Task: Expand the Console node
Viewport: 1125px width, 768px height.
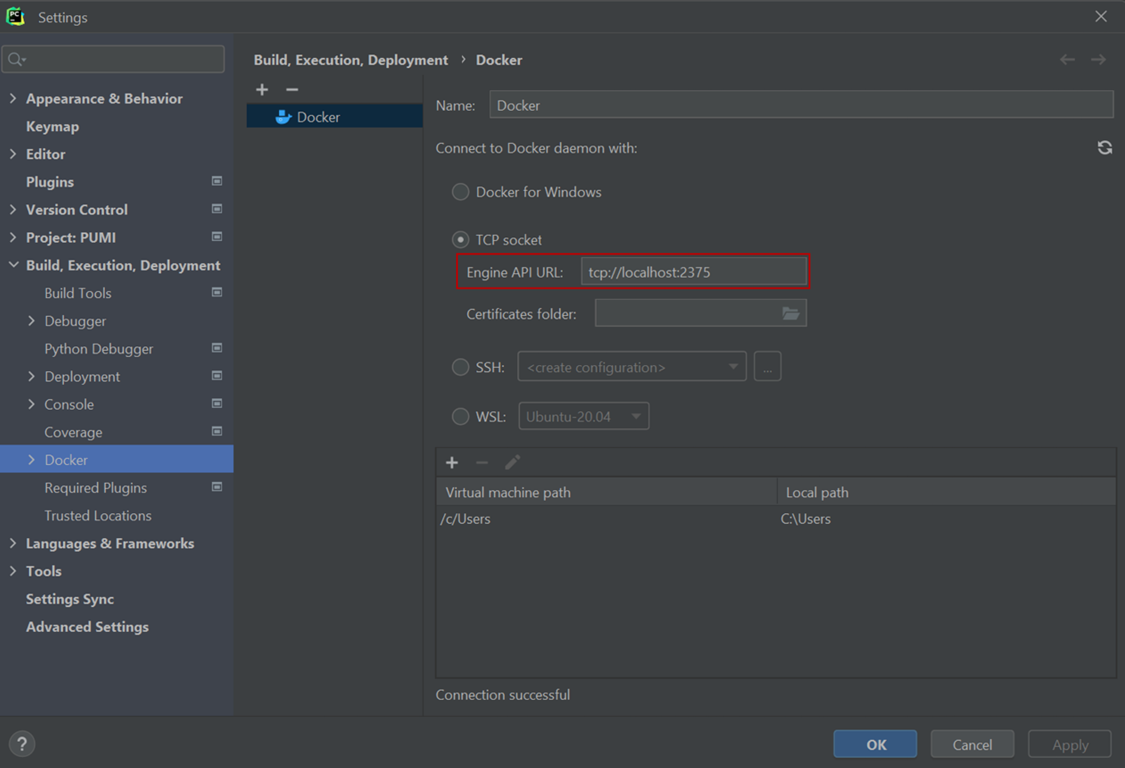Action: (x=31, y=404)
